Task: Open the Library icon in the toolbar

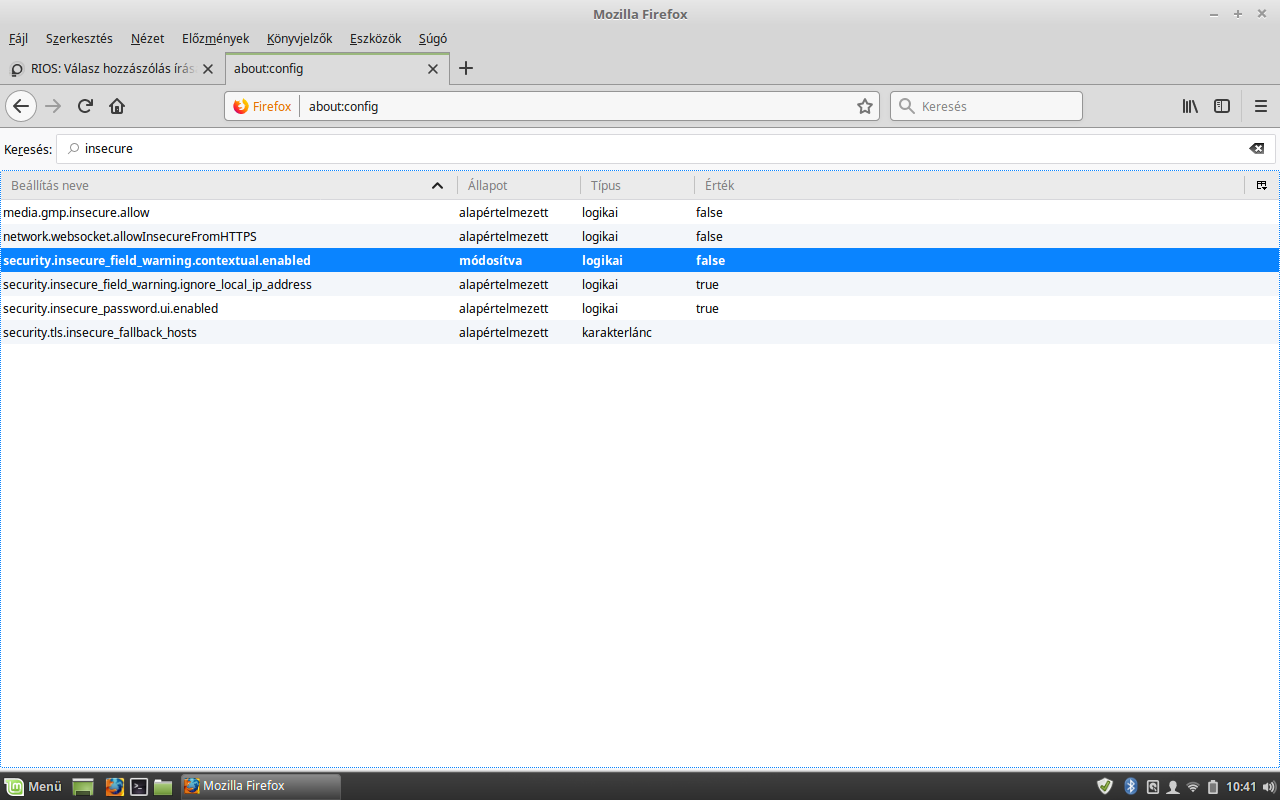Action: click(1190, 106)
